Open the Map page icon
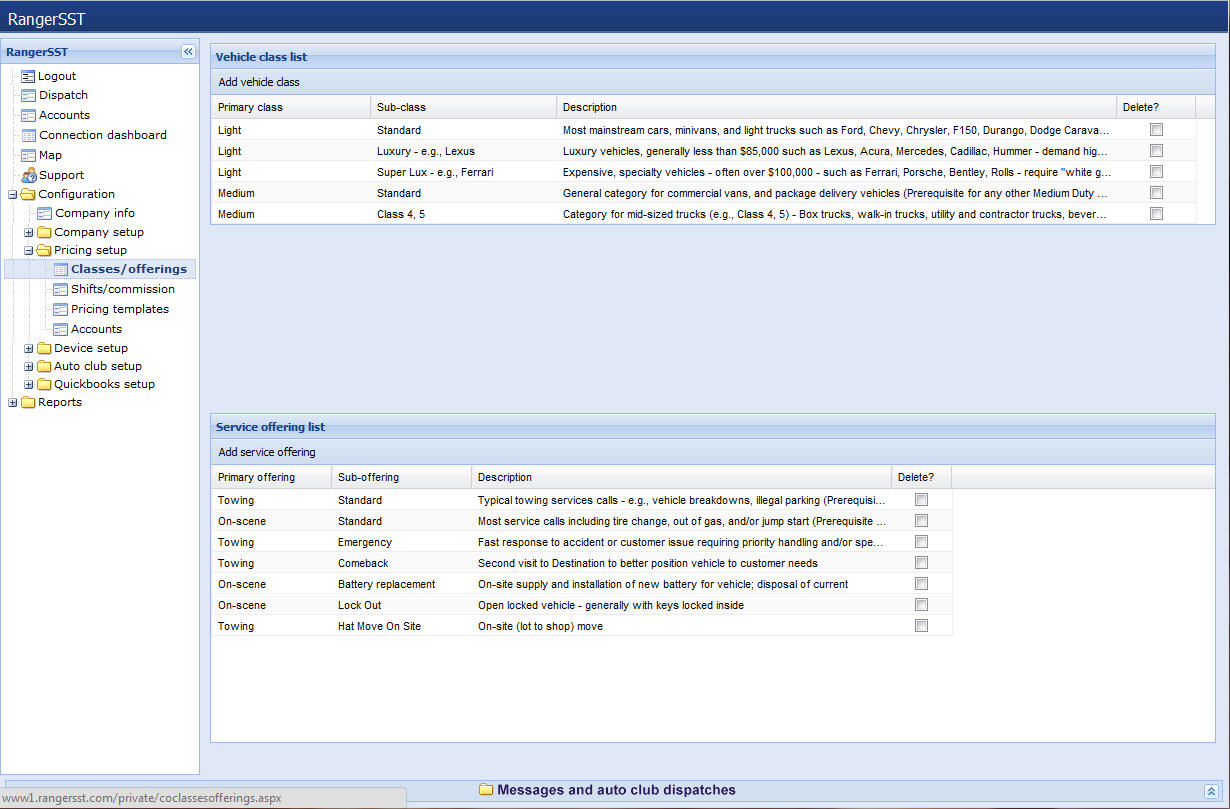1230x809 pixels. tap(28, 155)
